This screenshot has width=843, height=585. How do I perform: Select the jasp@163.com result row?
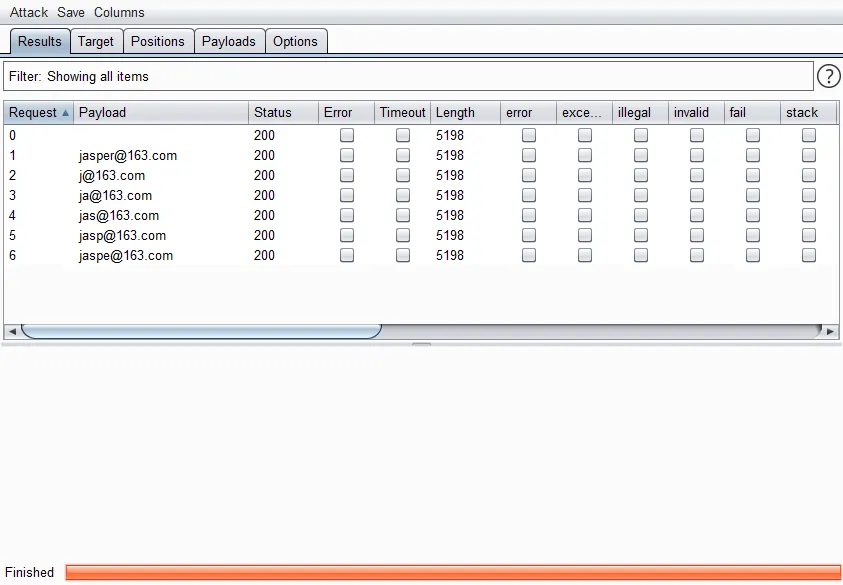tap(421, 236)
